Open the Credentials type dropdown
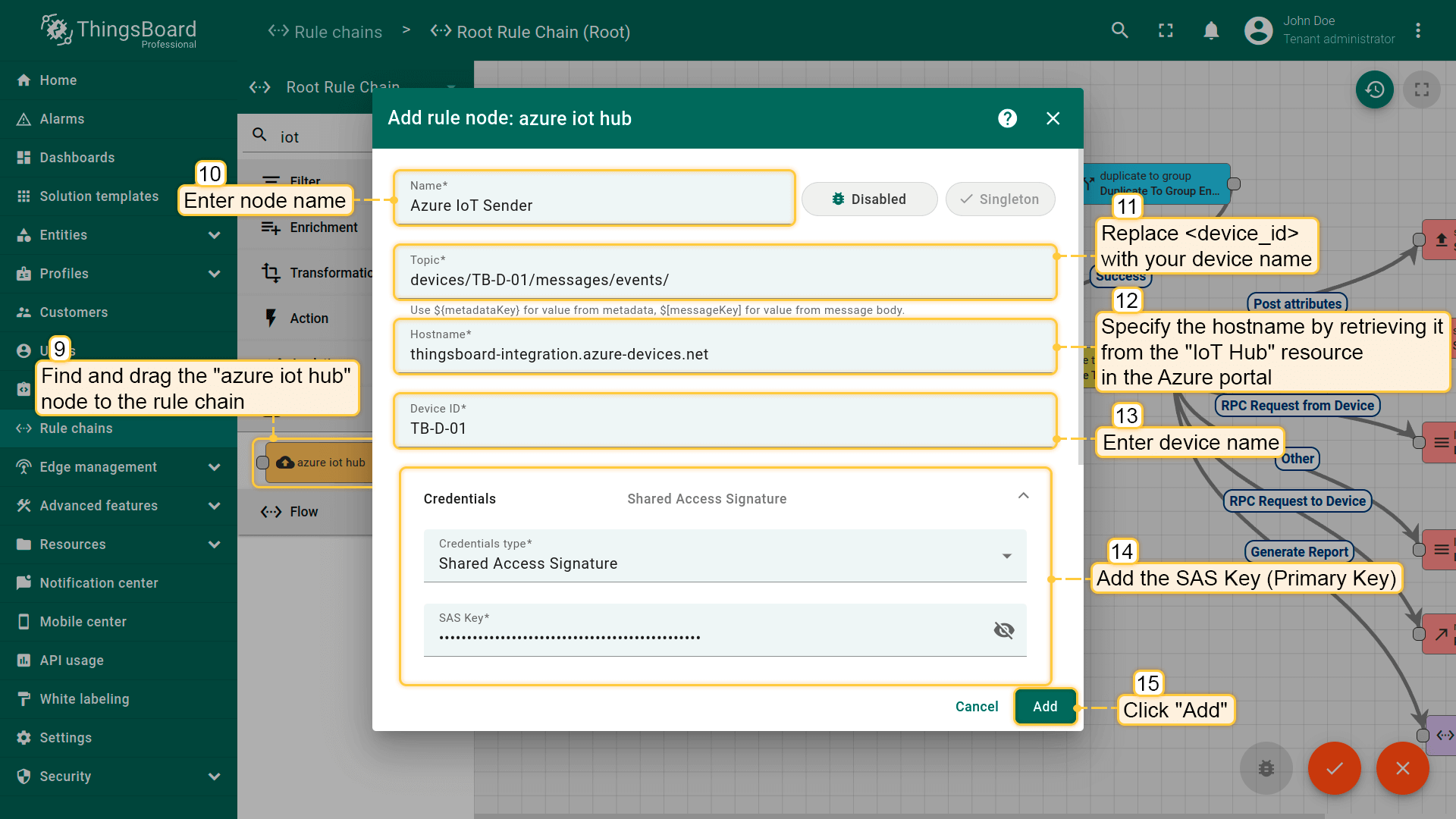1456x819 pixels. (724, 556)
